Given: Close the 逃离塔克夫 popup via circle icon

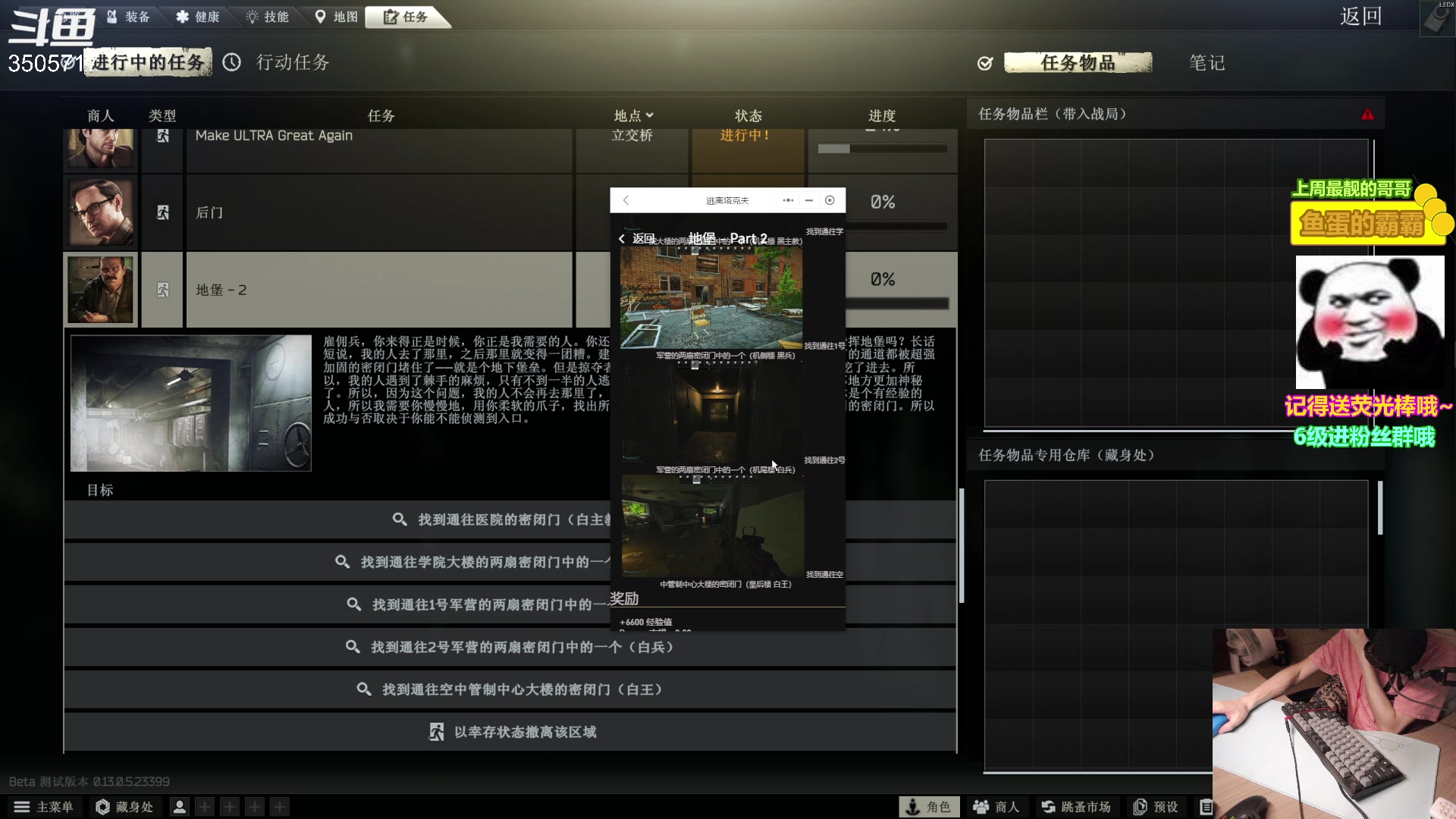Looking at the screenshot, I should pos(830,200).
